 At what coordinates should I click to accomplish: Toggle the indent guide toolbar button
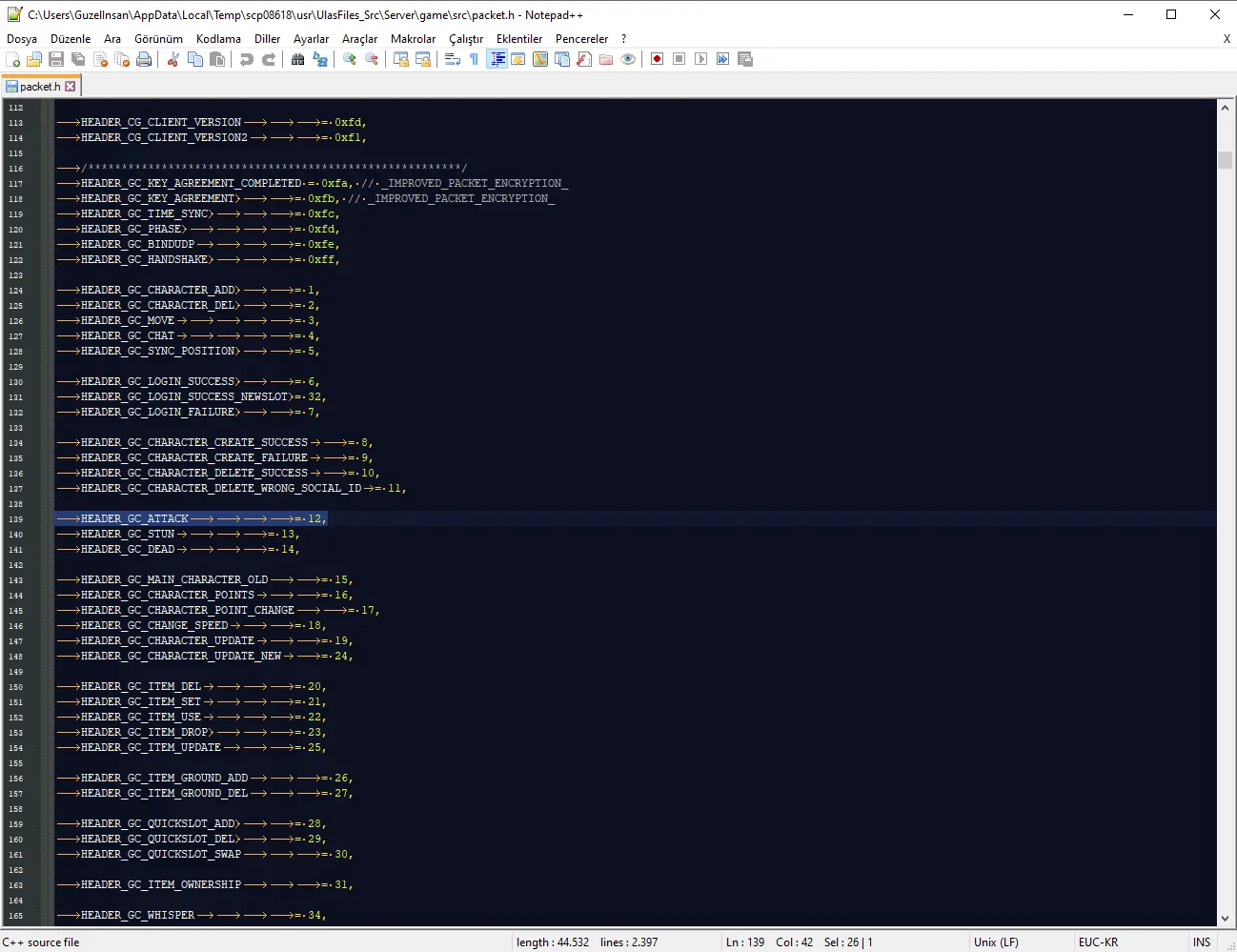(497, 59)
